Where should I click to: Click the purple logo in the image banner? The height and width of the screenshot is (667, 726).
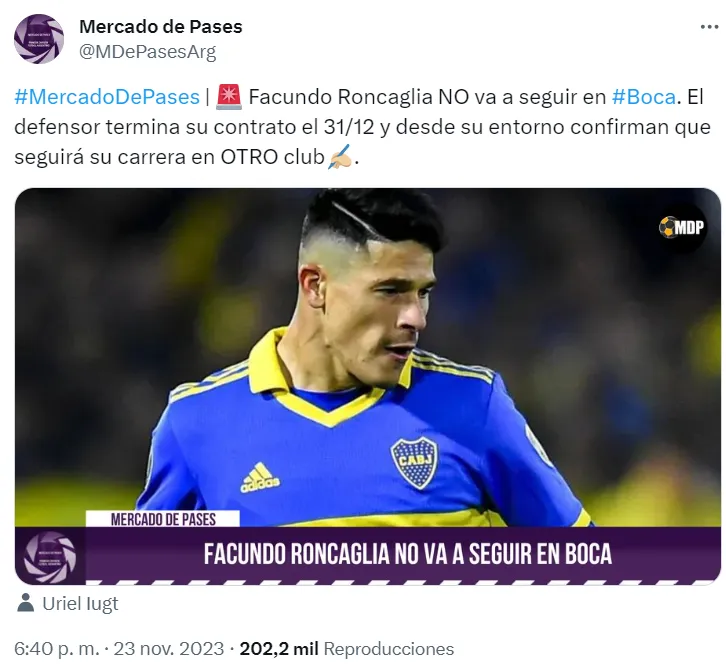click(50, 555)
